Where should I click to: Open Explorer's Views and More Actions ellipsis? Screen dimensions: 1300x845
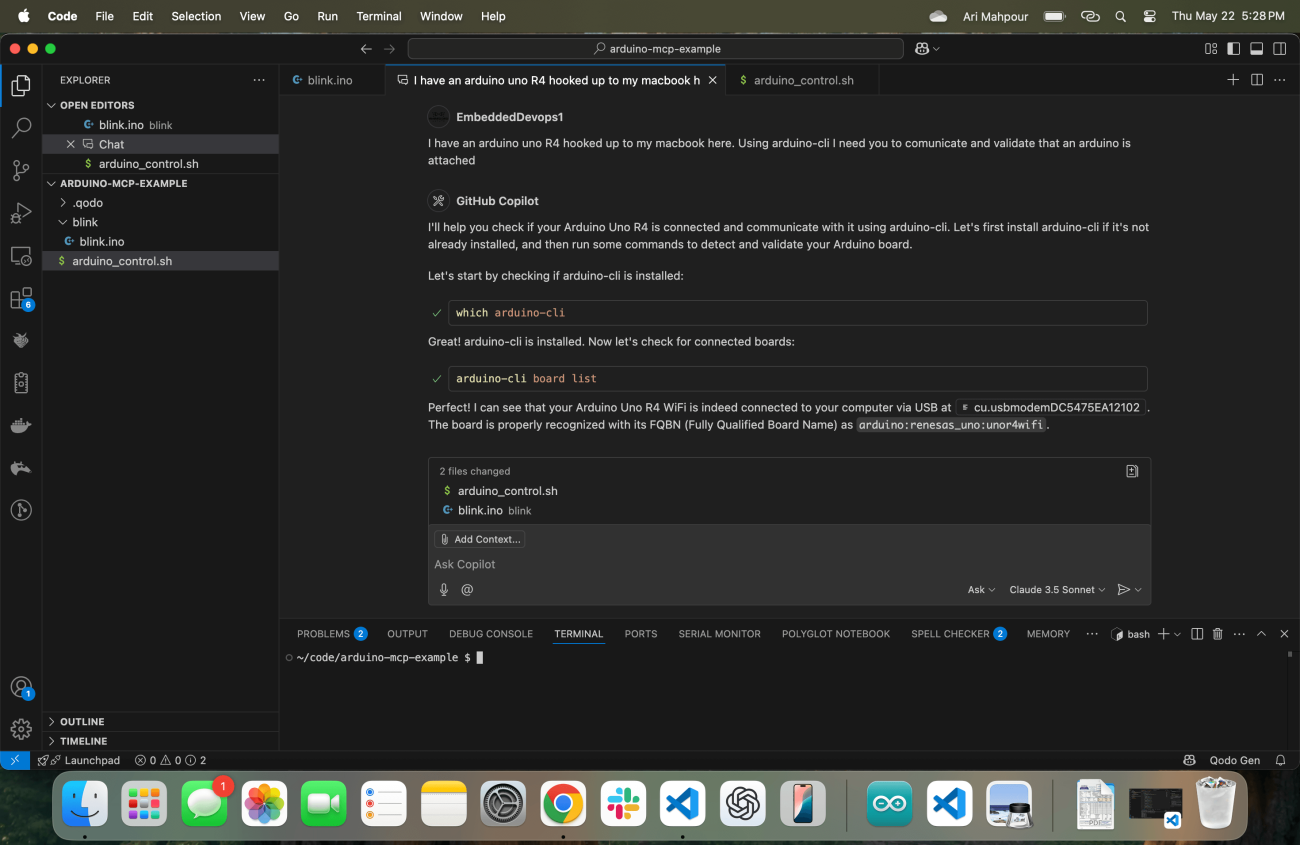259,80
